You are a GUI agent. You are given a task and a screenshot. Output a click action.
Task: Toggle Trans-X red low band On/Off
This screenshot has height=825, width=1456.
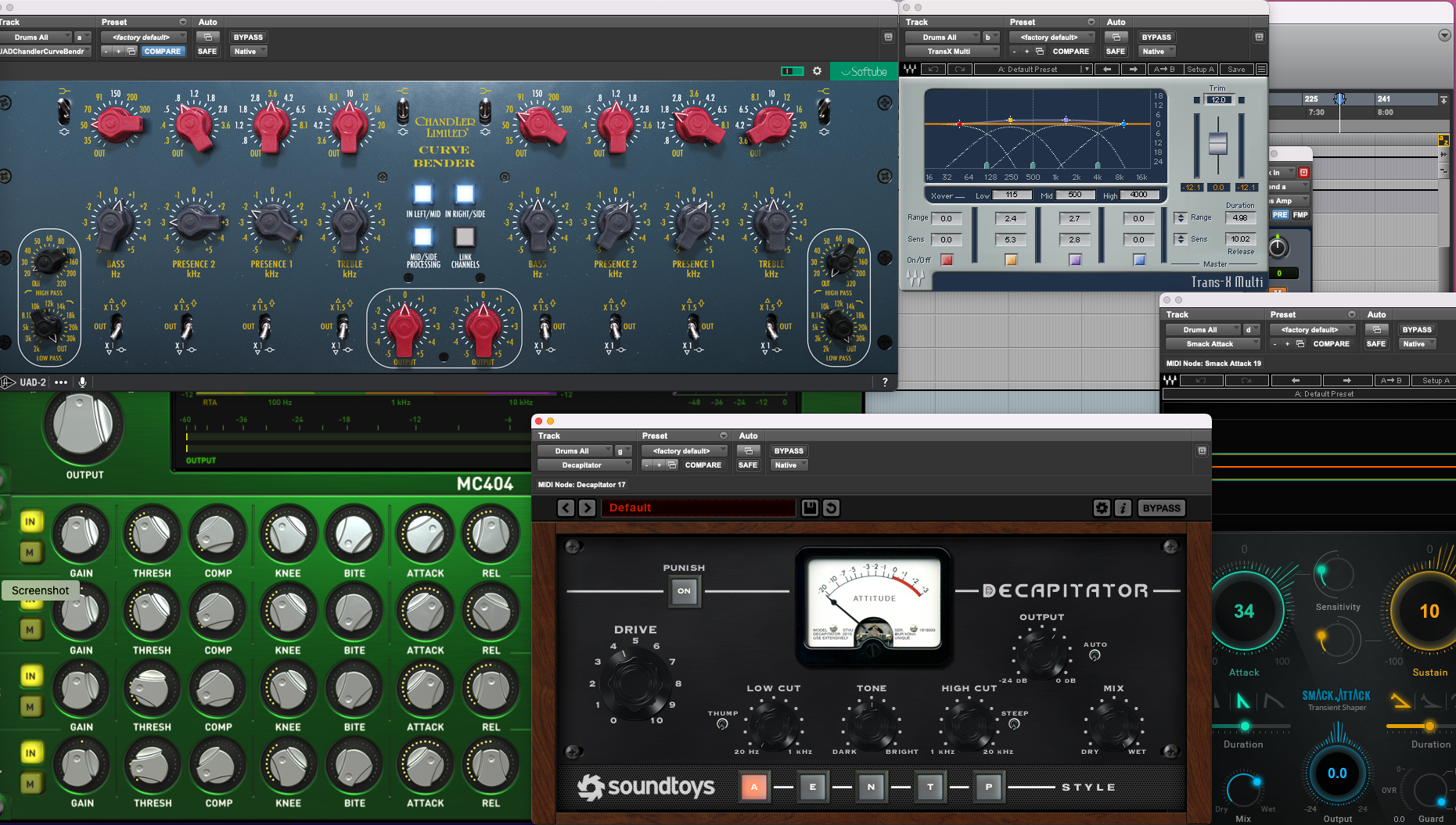tap(947, 260)
